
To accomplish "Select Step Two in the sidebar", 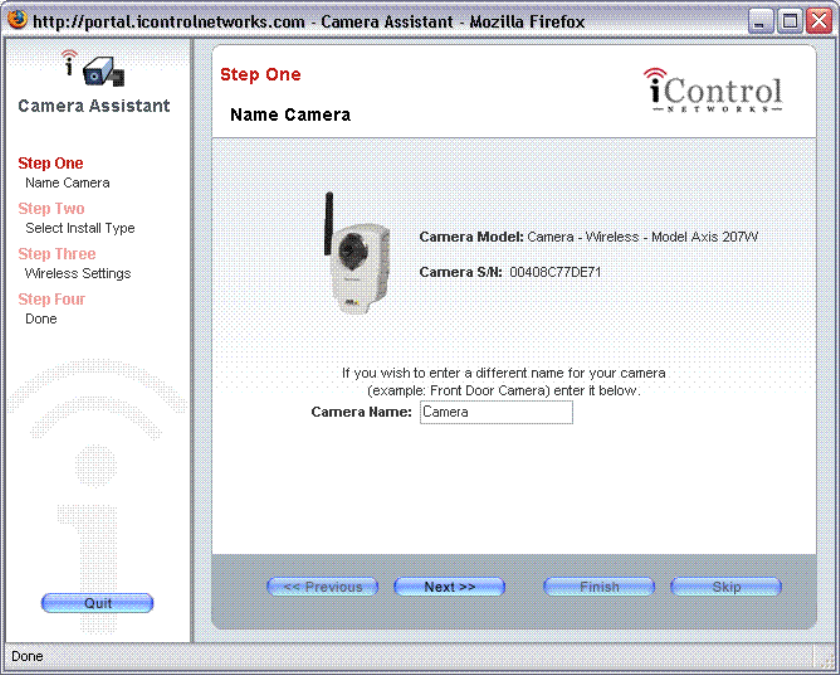I will (x=51, y=208).
